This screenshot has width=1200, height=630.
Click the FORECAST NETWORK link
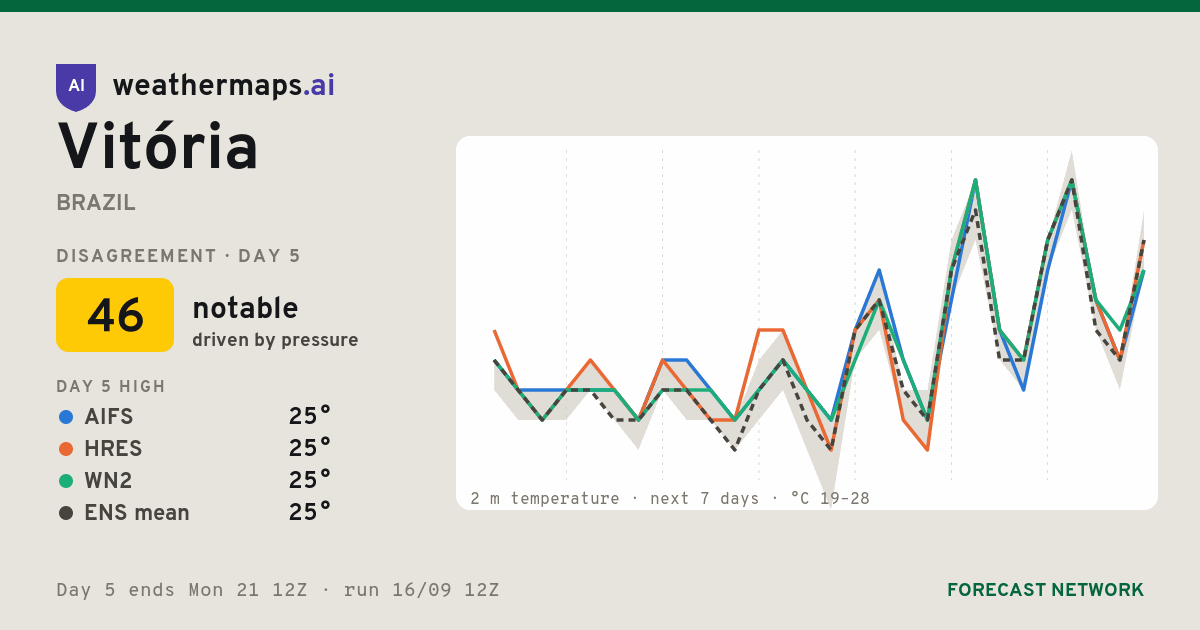click(x=1045, y=590)
